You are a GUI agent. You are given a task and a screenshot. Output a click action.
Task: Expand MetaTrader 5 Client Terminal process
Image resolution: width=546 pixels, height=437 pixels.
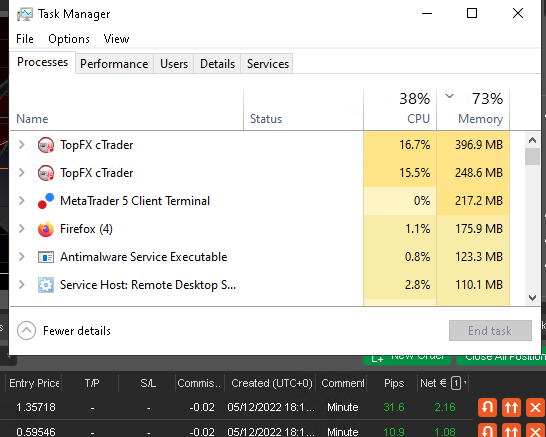(21, 201)
